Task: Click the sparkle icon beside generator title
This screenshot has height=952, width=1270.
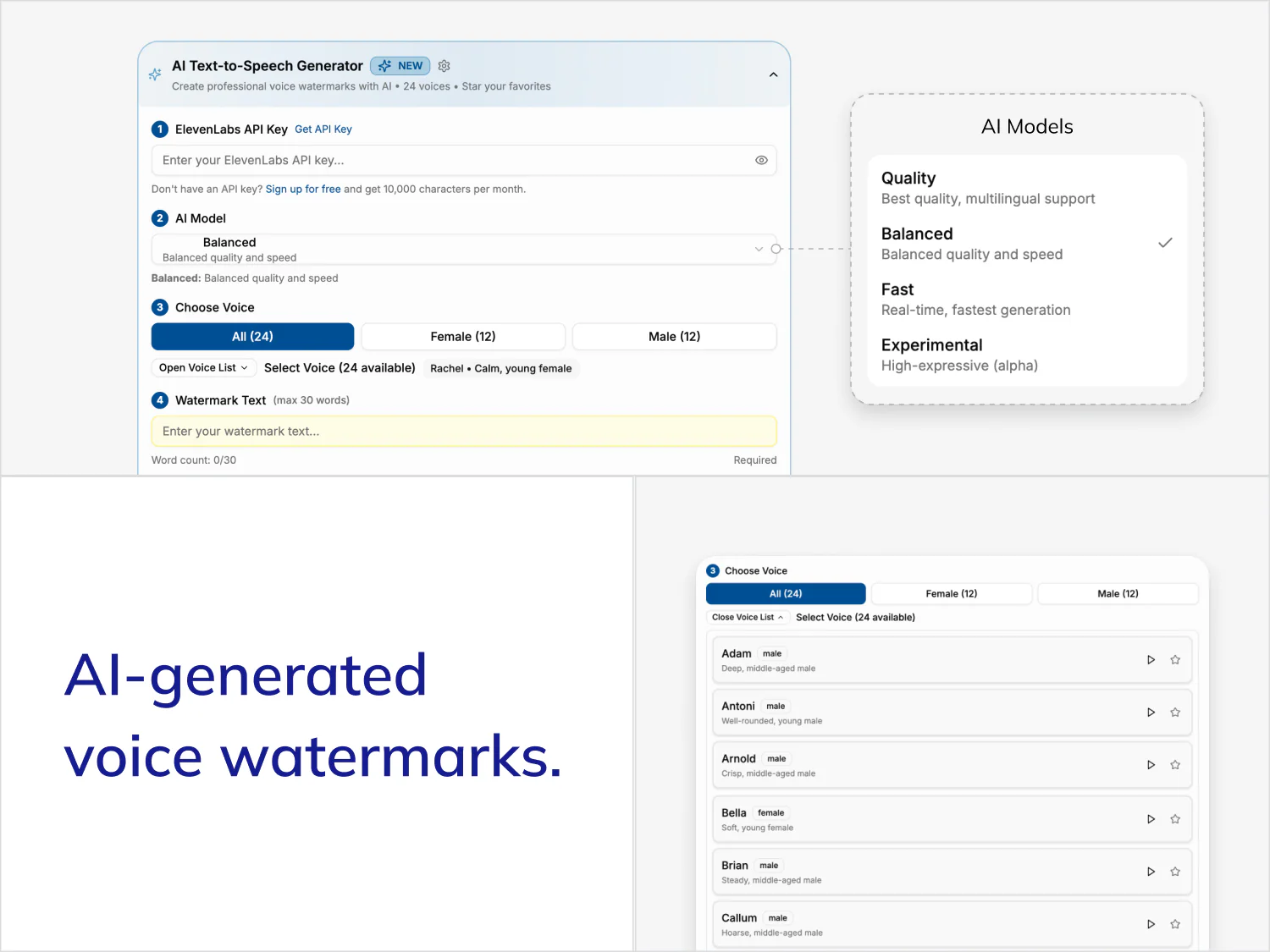Action: pos(155,74)
